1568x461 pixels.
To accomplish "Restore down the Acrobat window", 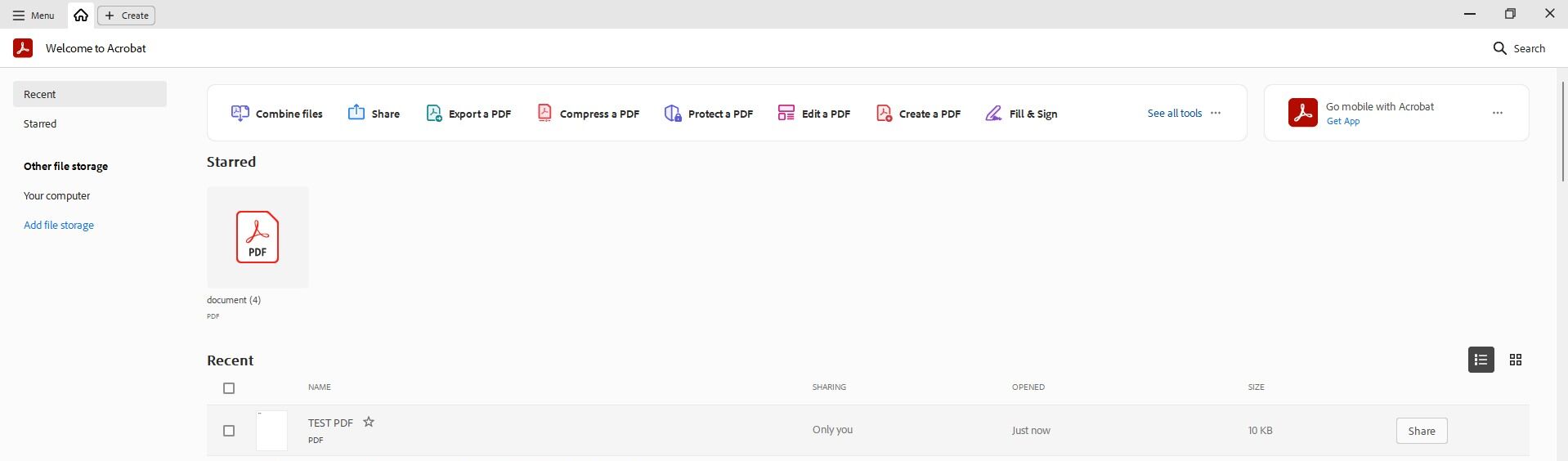I will (1510, 14).
